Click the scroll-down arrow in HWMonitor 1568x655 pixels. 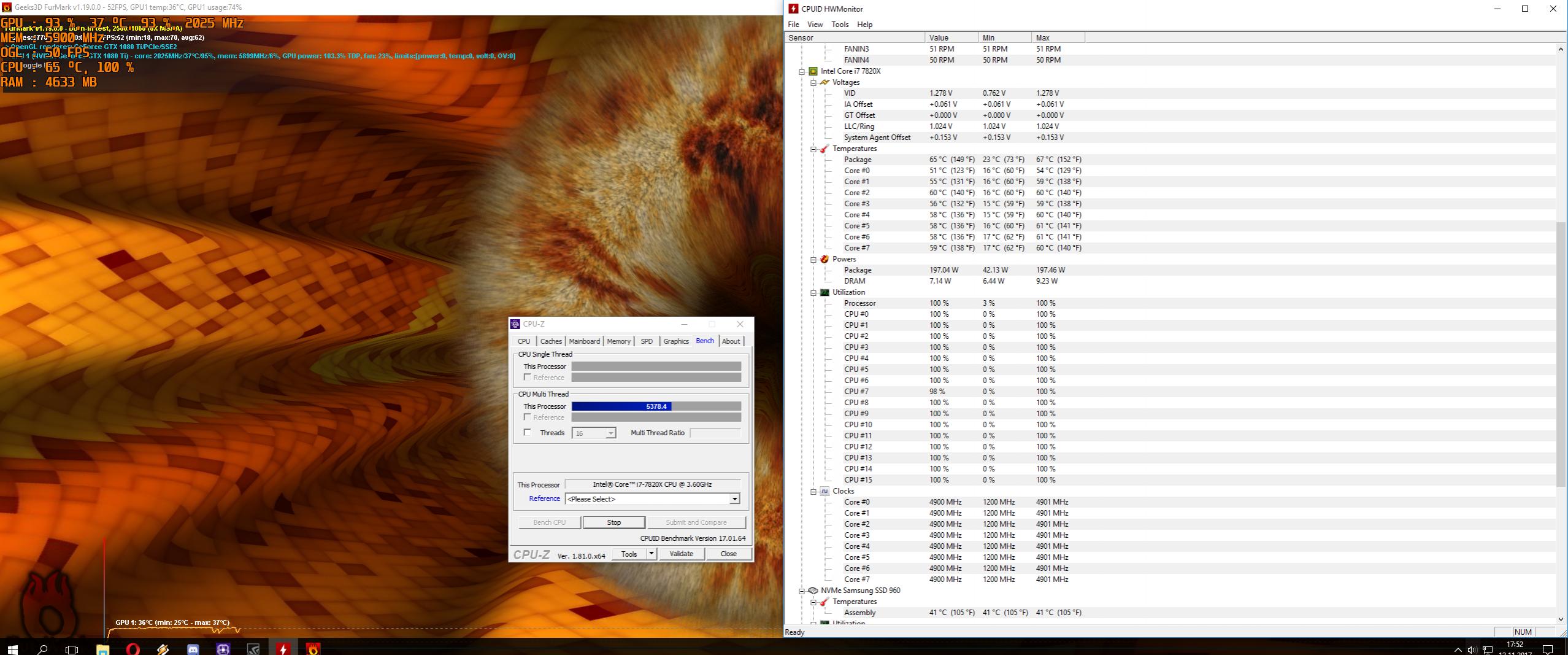pos(1561,619)
